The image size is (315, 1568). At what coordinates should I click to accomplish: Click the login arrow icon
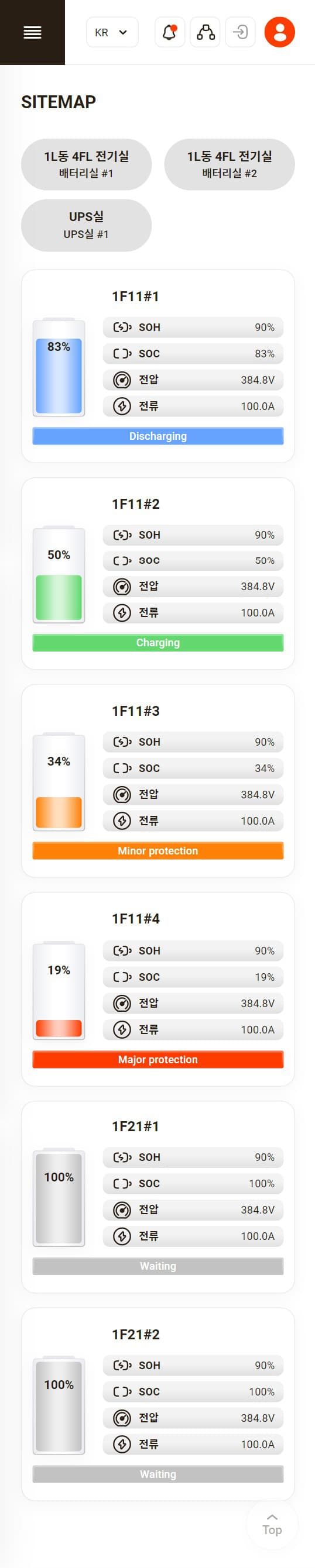(x=240, y=32)
